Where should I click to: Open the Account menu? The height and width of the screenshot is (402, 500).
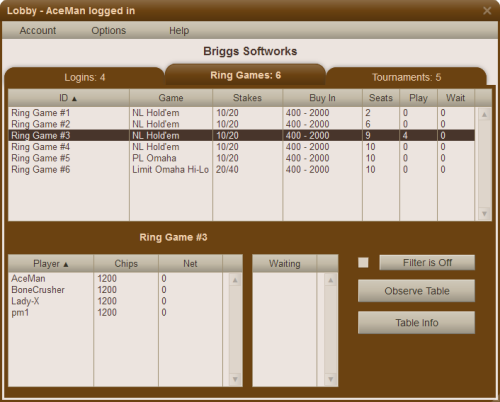click(38, 31)
